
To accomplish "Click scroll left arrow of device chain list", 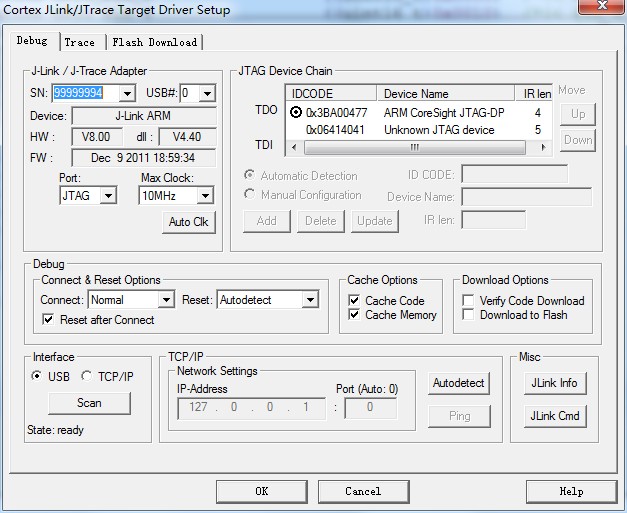I will coord(294,148).
